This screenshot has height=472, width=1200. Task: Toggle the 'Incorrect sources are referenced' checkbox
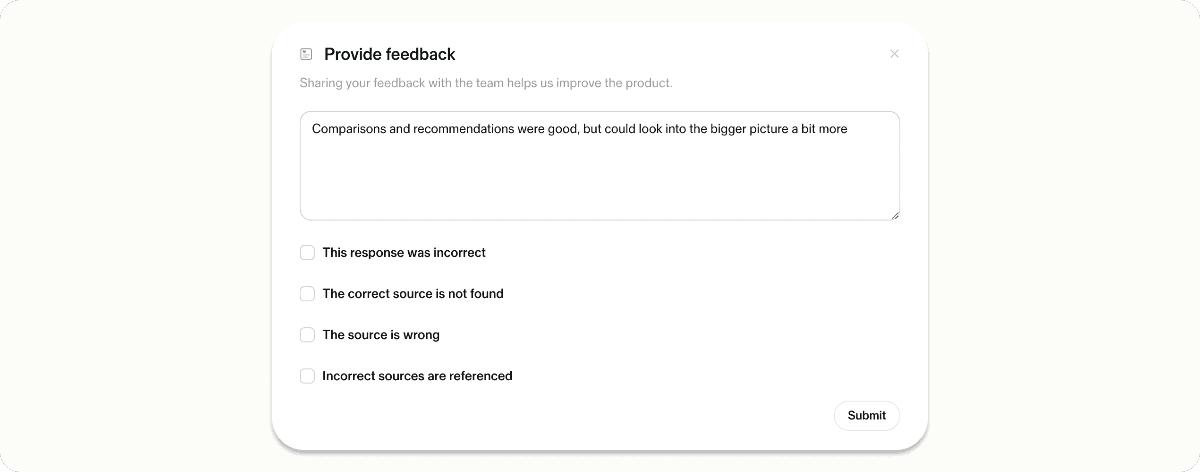click(x=308, y=376)
